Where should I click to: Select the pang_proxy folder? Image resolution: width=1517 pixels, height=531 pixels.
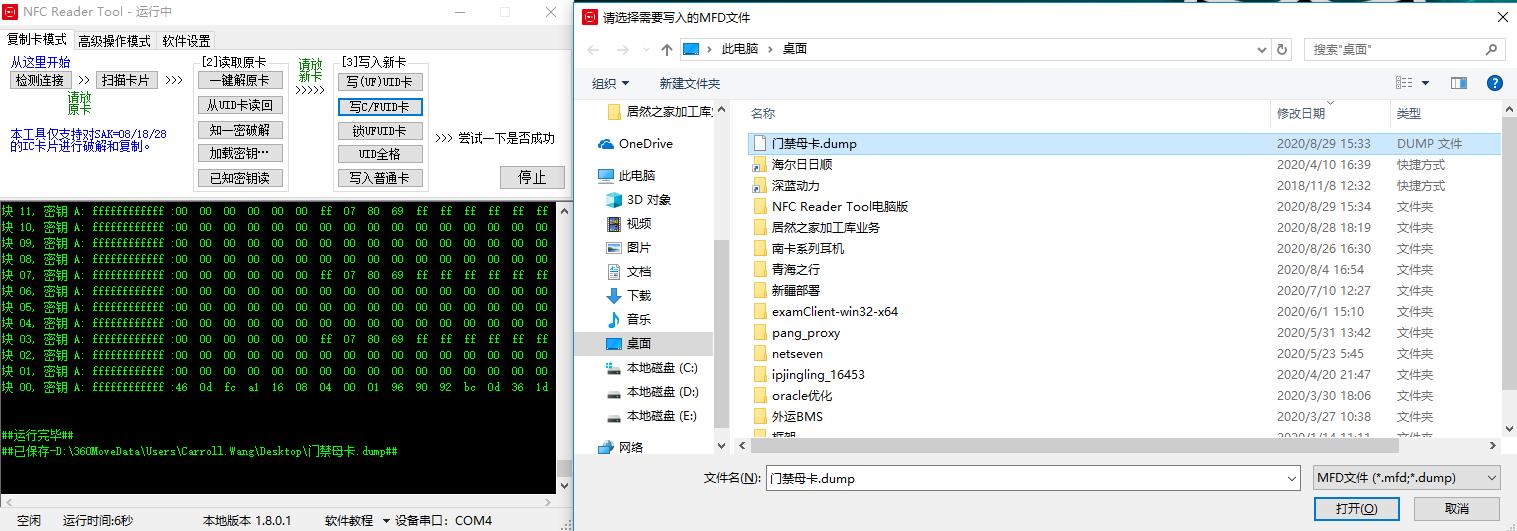[806, 333]
